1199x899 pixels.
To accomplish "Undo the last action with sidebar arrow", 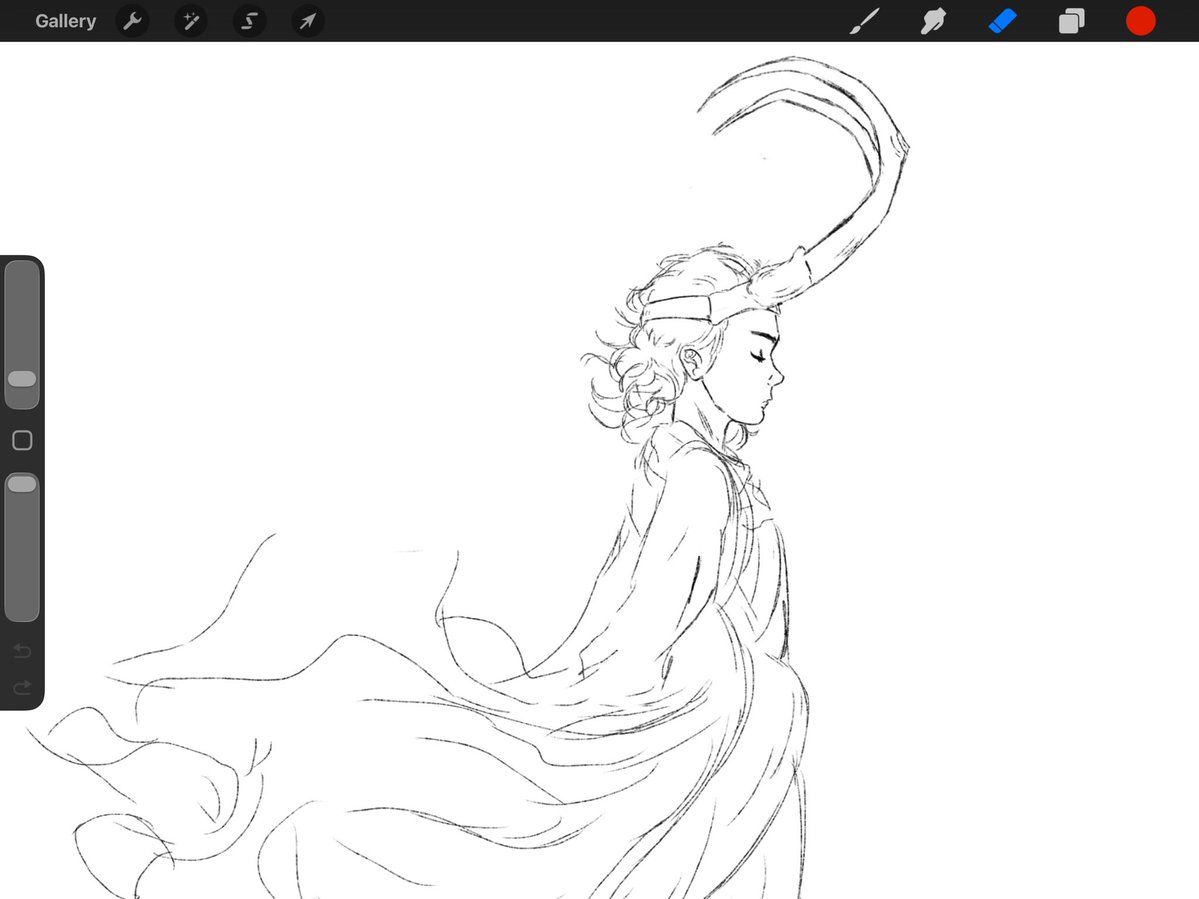I will point(22,651).
